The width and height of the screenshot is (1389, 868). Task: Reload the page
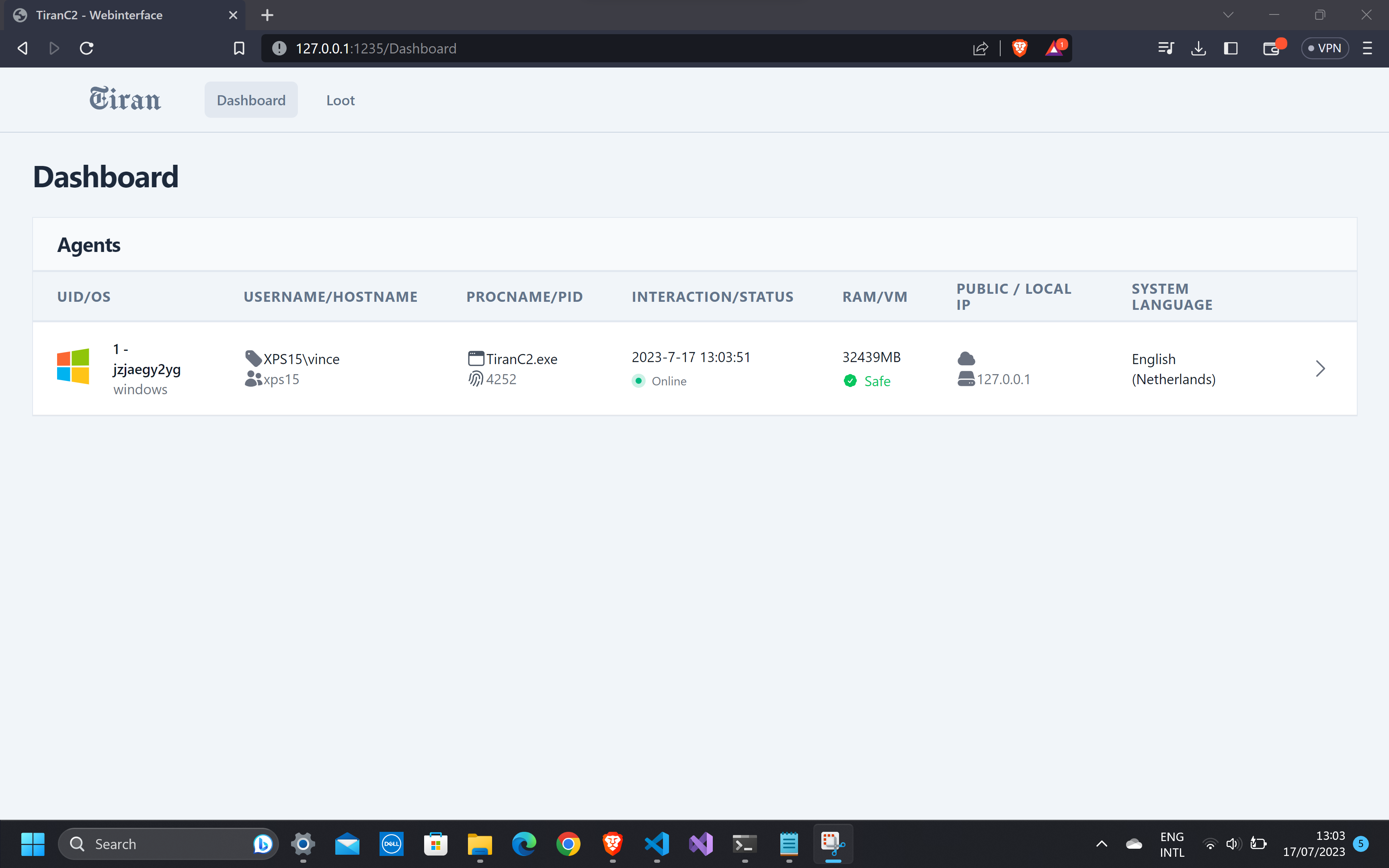(87, 48)
